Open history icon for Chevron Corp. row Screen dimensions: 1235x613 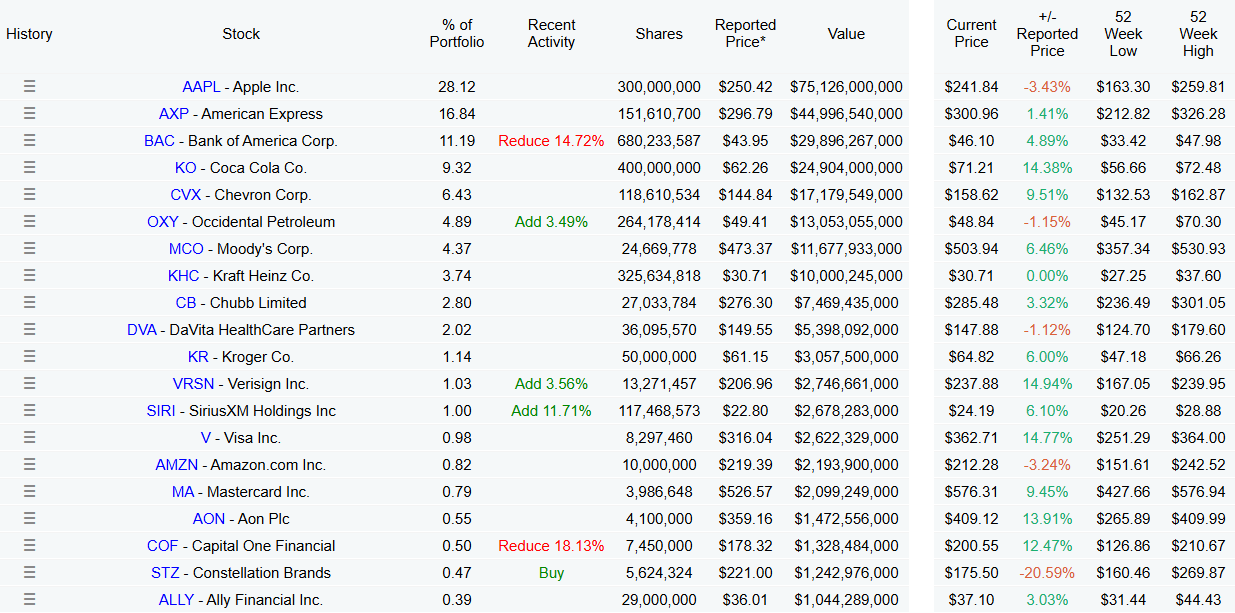29,195
